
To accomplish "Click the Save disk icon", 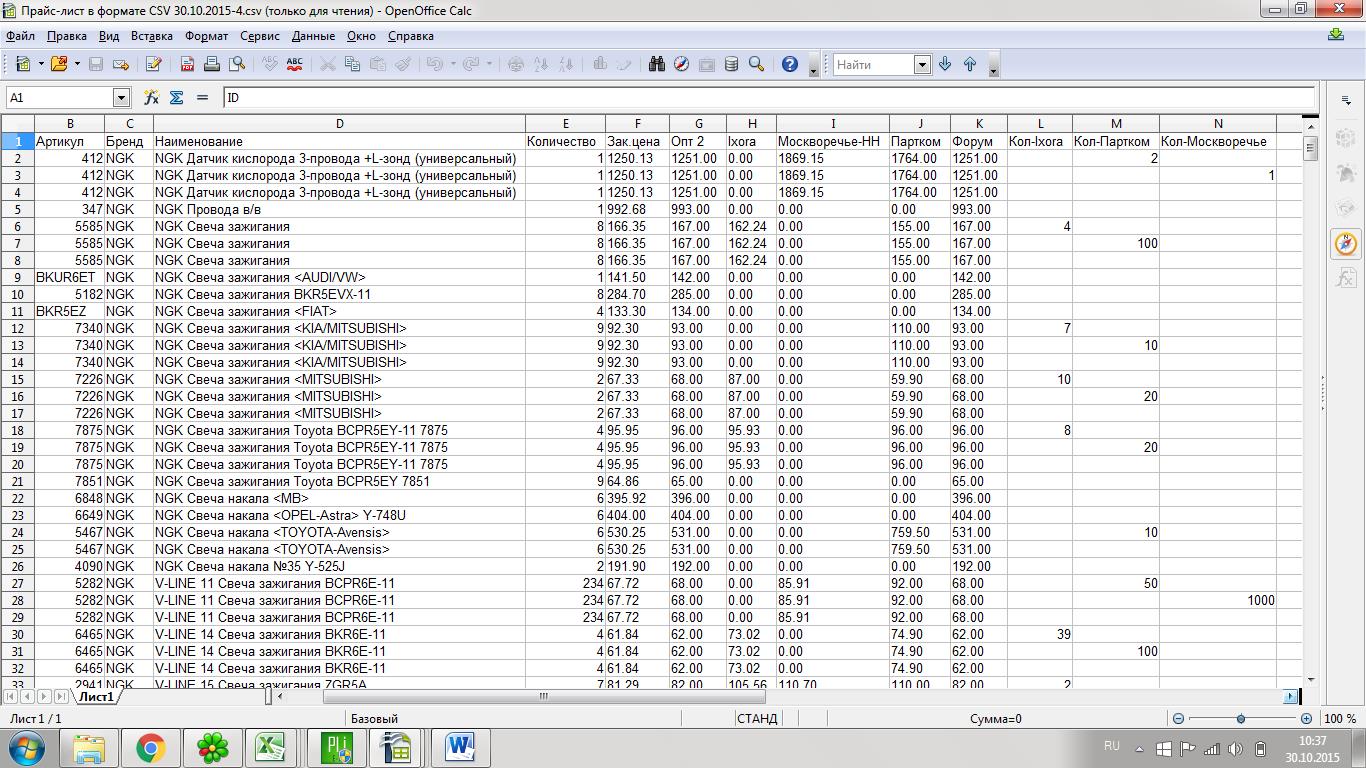I will click(96, 64).
